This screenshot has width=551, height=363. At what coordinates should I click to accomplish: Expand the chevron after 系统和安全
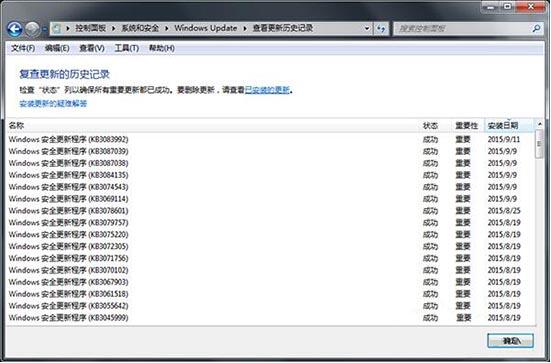click(x=167, y=28)
